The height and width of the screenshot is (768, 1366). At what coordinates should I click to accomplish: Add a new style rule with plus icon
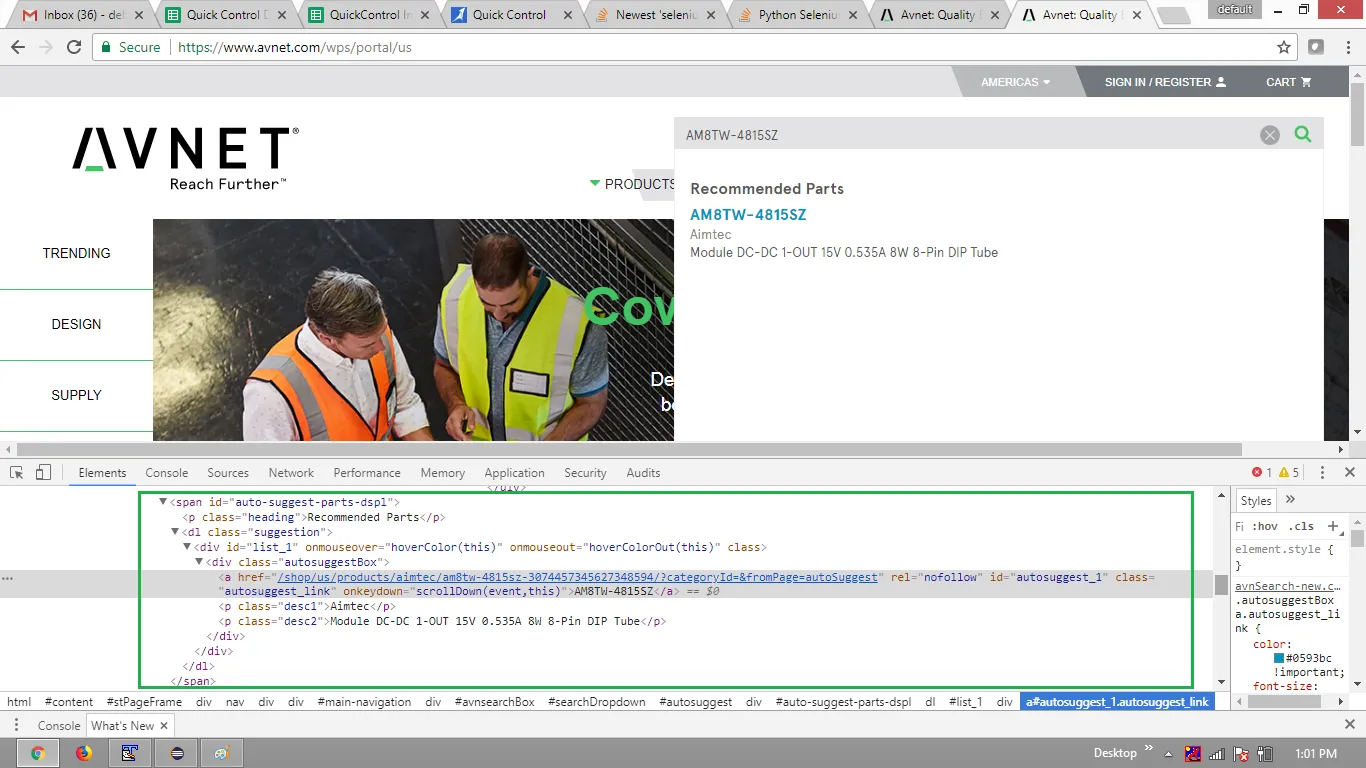1332,526
